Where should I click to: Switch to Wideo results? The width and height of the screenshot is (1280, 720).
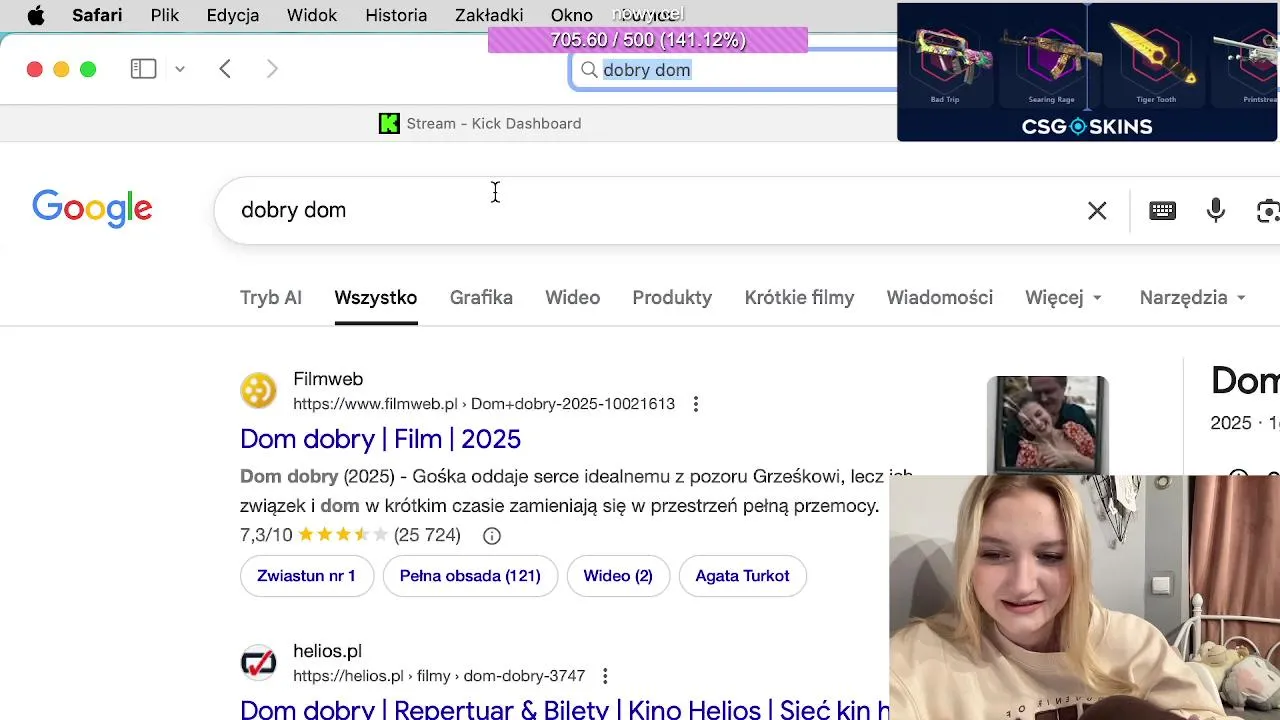[573, 297]
